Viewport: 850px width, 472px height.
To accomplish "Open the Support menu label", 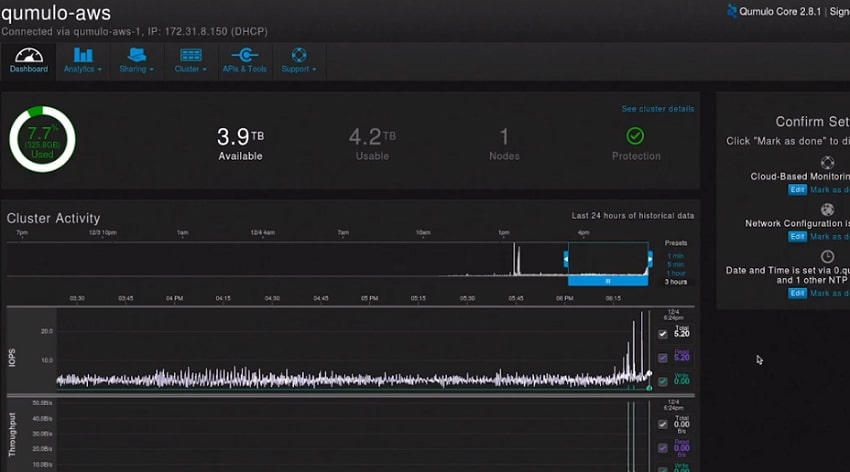I will 295,69.
